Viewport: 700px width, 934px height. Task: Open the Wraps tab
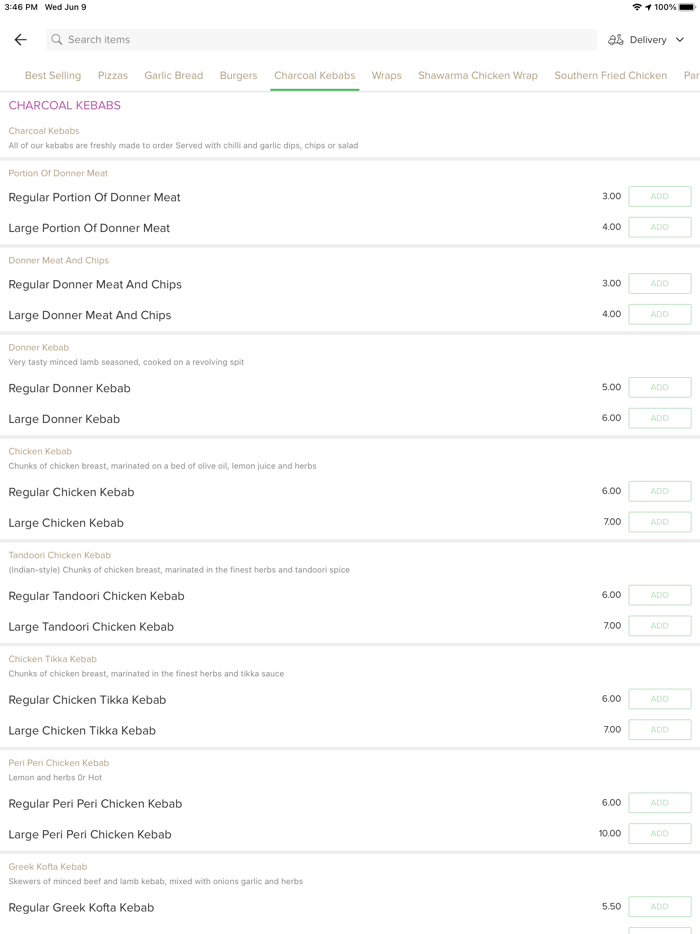[x=387, y=76]
